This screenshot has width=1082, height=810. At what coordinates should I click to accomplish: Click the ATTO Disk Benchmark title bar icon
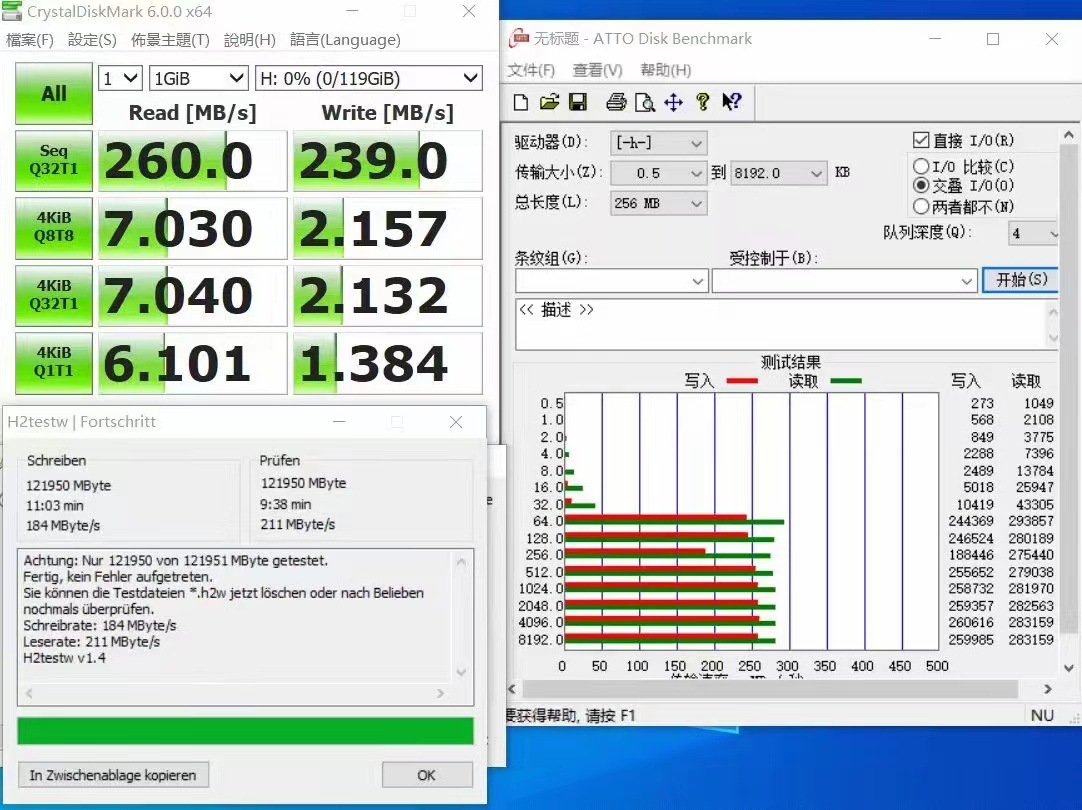518,38
